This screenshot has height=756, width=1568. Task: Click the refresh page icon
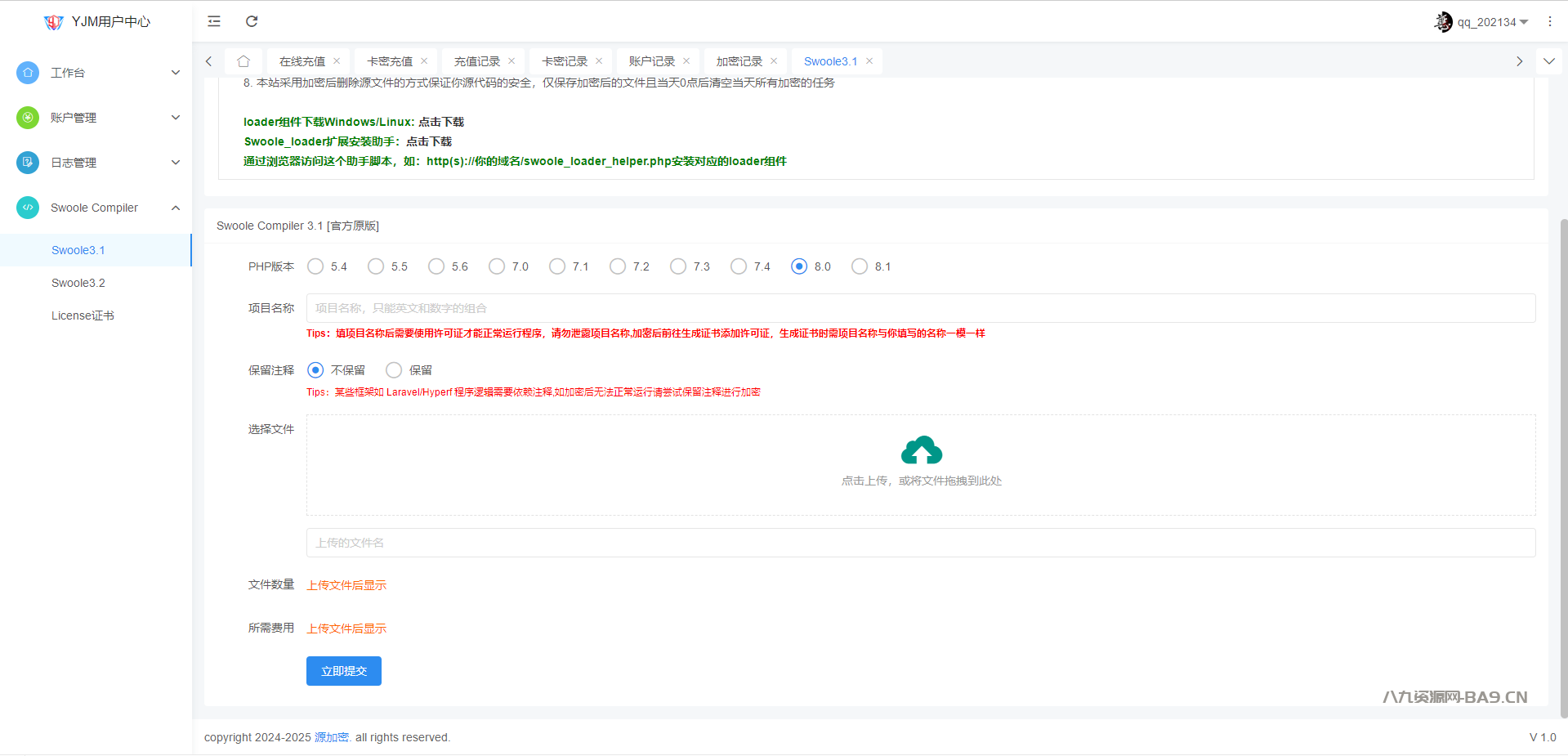click(x=252, y=21)
